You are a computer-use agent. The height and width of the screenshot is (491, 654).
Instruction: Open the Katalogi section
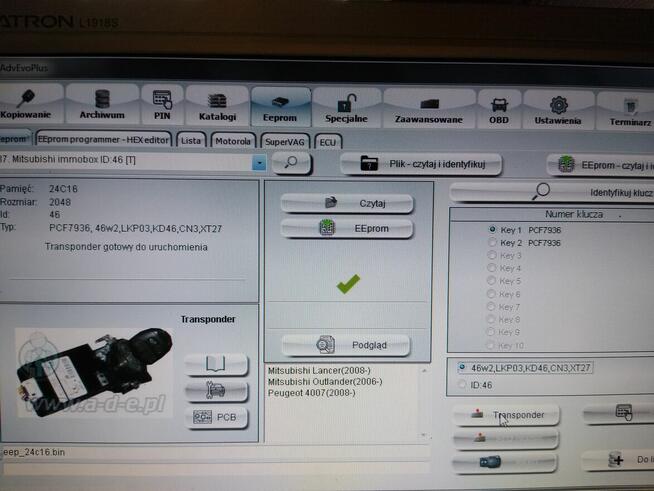216,106
